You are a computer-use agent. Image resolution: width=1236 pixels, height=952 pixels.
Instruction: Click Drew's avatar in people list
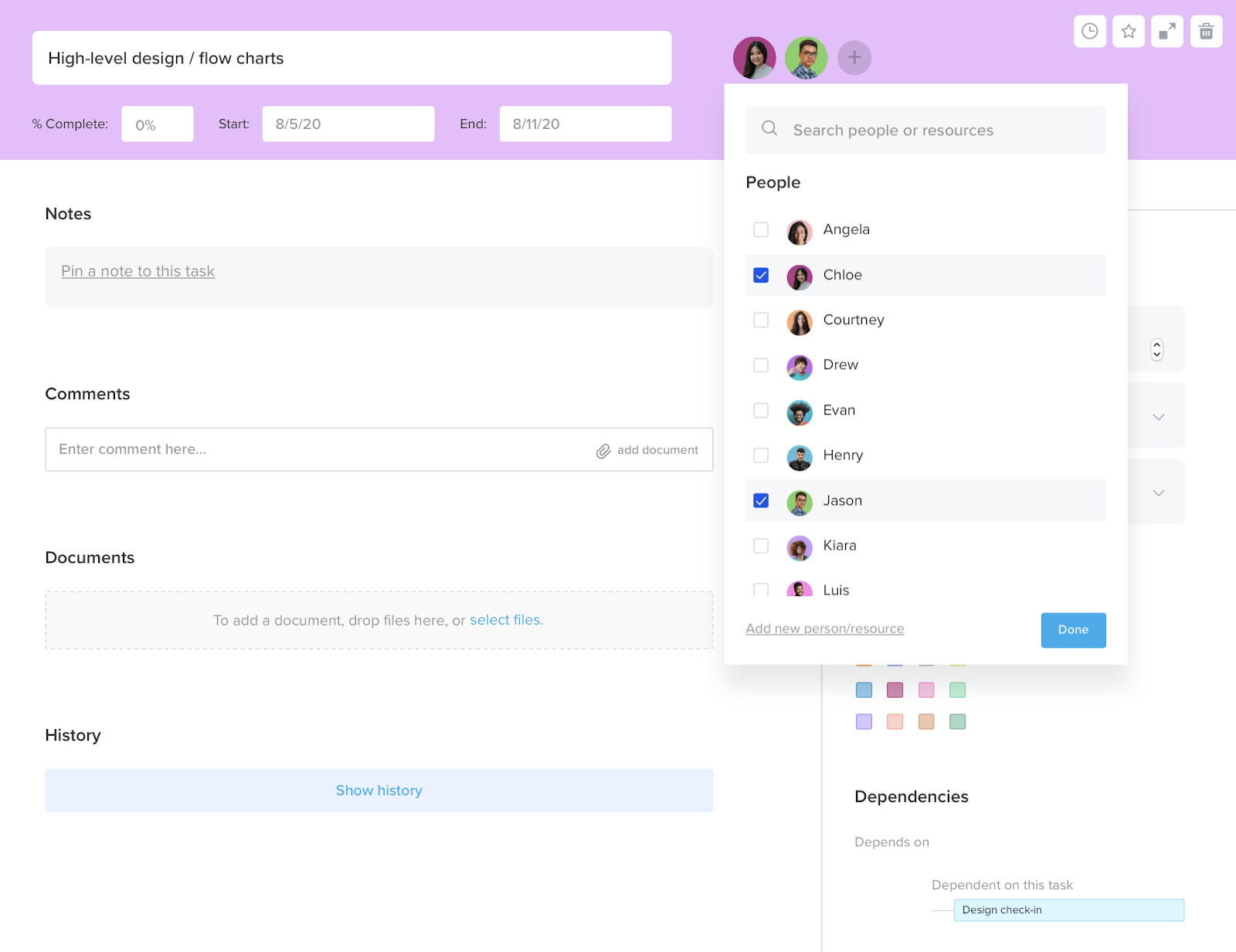800,366
